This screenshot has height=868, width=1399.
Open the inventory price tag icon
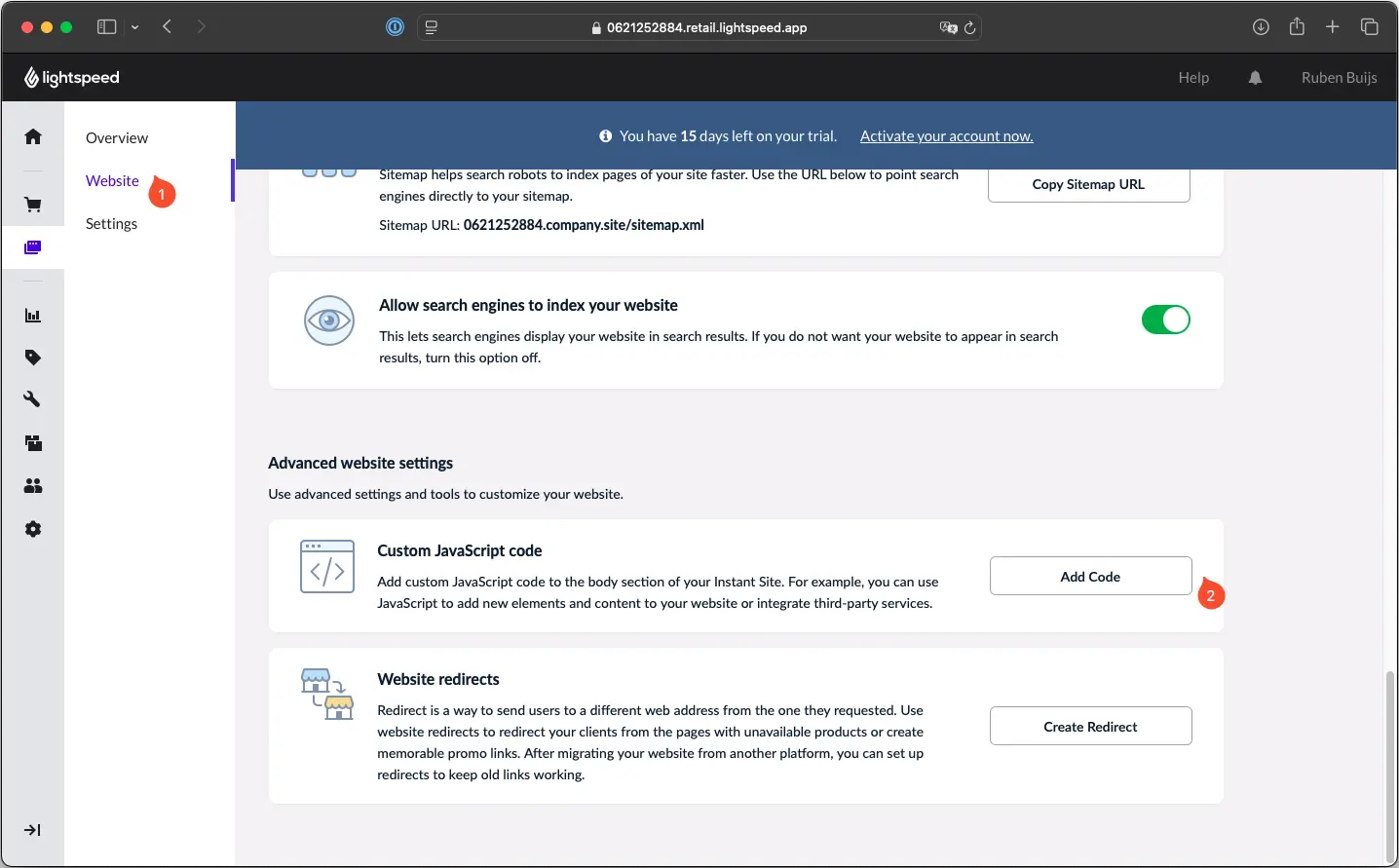(x=33, y=358)
